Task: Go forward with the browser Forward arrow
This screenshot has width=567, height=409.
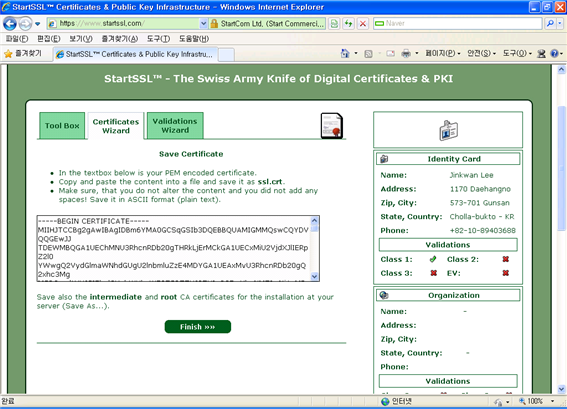Action: point(25,24)
